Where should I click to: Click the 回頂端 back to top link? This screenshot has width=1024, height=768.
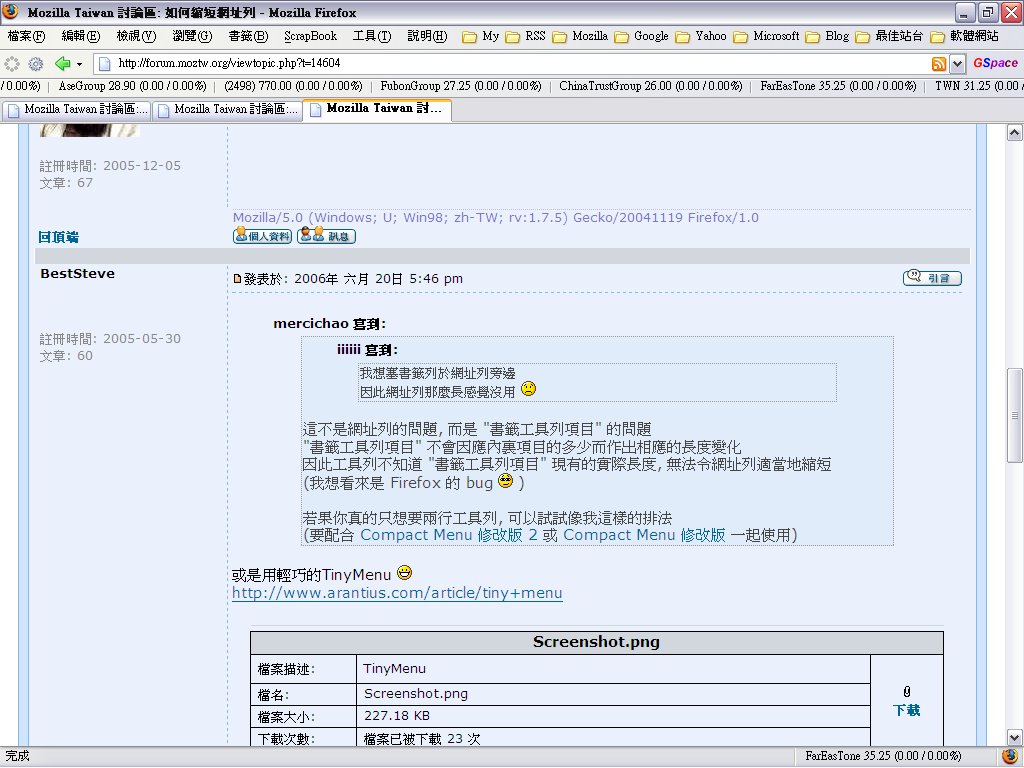point(59,237)
